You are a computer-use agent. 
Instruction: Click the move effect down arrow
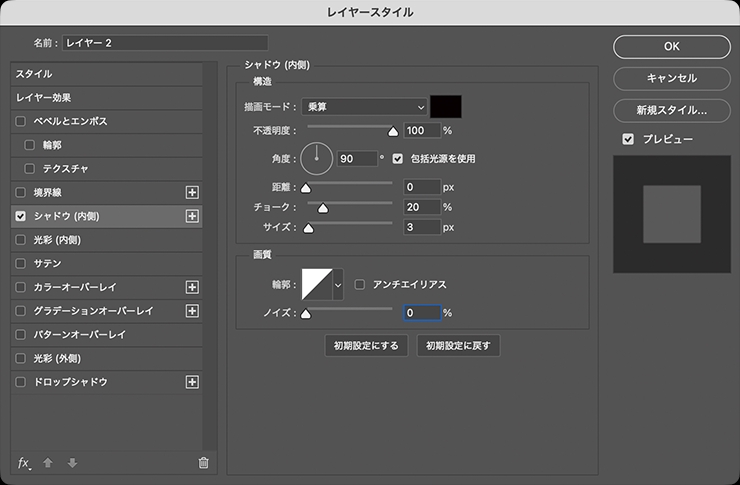[x=71, y=462]
